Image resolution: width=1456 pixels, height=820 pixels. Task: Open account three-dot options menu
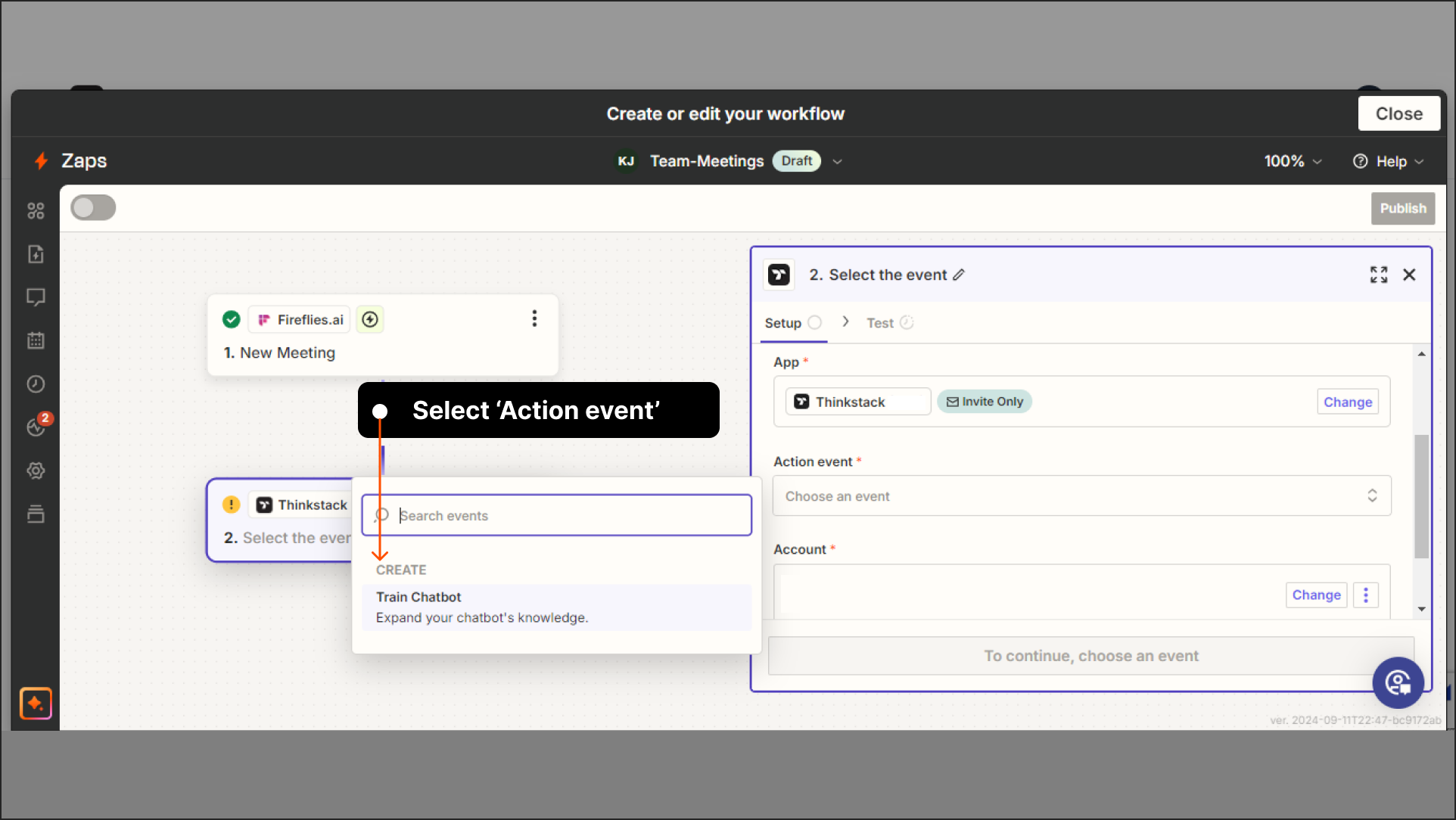pyautogui.click(x=1366, y=595)
